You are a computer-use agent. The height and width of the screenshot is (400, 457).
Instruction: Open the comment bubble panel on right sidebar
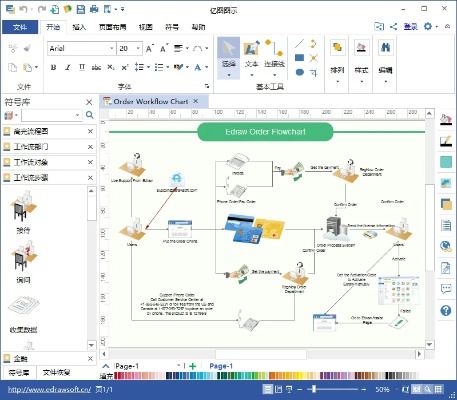tap(446, 289)
